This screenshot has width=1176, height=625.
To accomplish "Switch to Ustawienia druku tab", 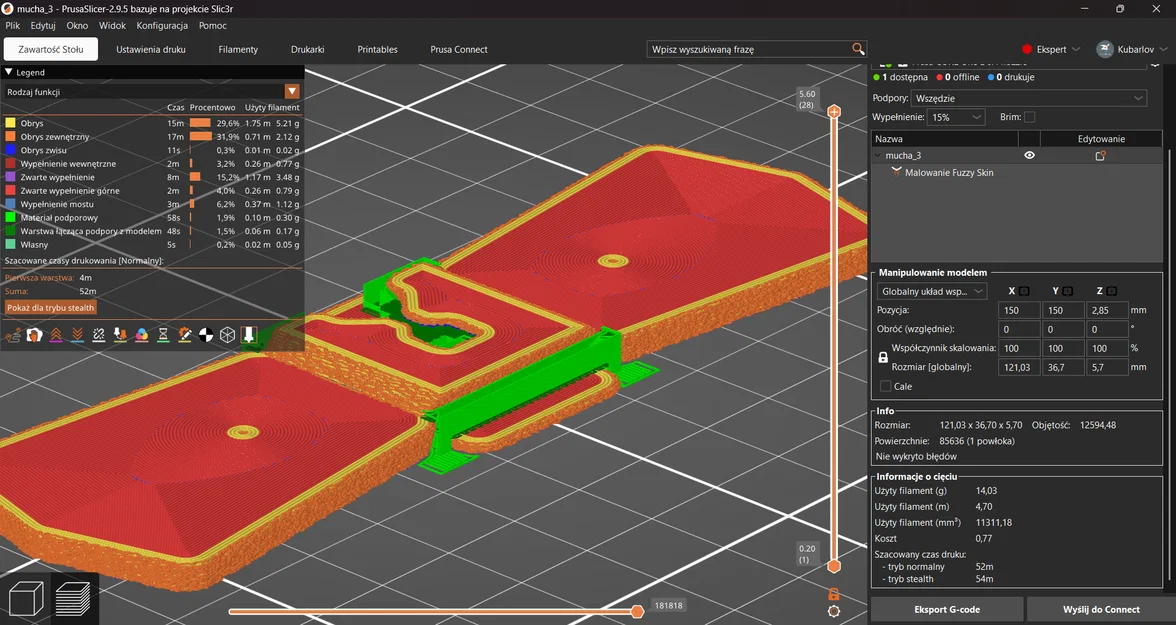I will (x=151, y=49).
